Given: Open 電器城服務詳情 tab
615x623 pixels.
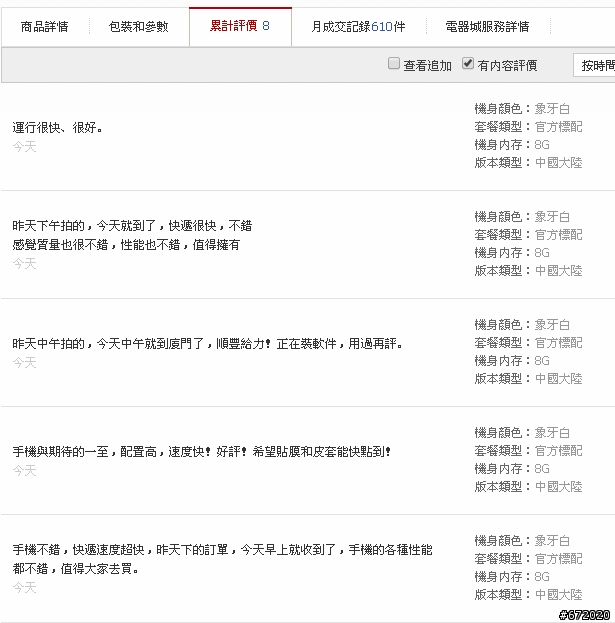Looking at the screenshot, I should point(487,27).
